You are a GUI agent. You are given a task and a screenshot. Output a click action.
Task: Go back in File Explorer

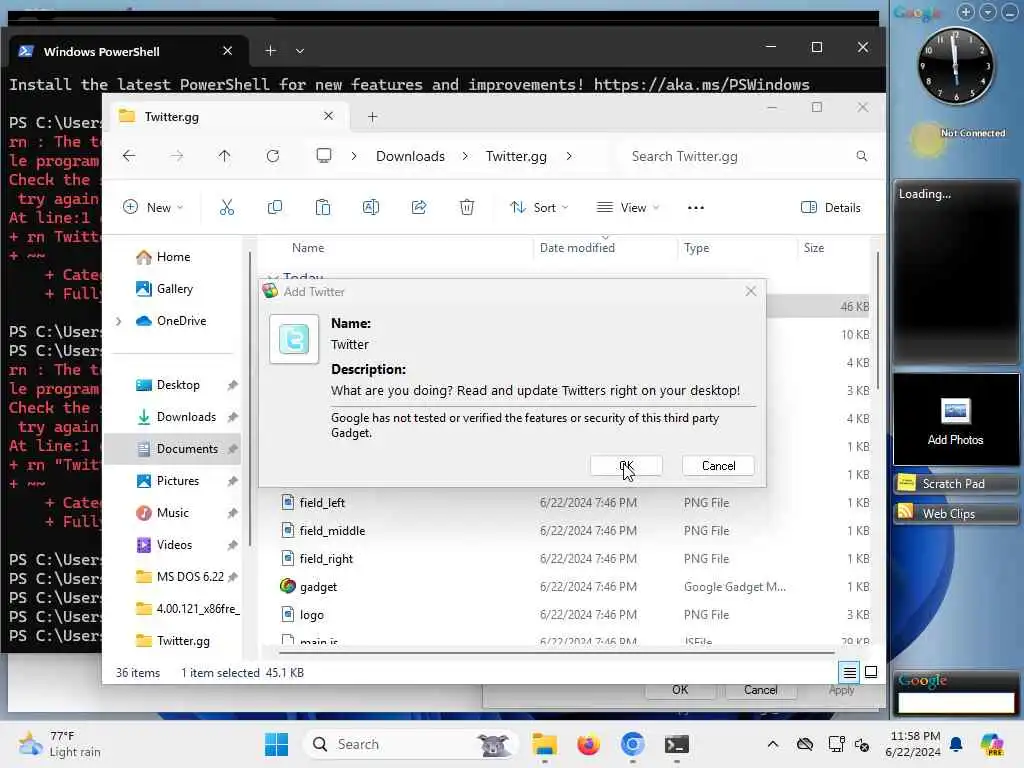coord(129,156)
